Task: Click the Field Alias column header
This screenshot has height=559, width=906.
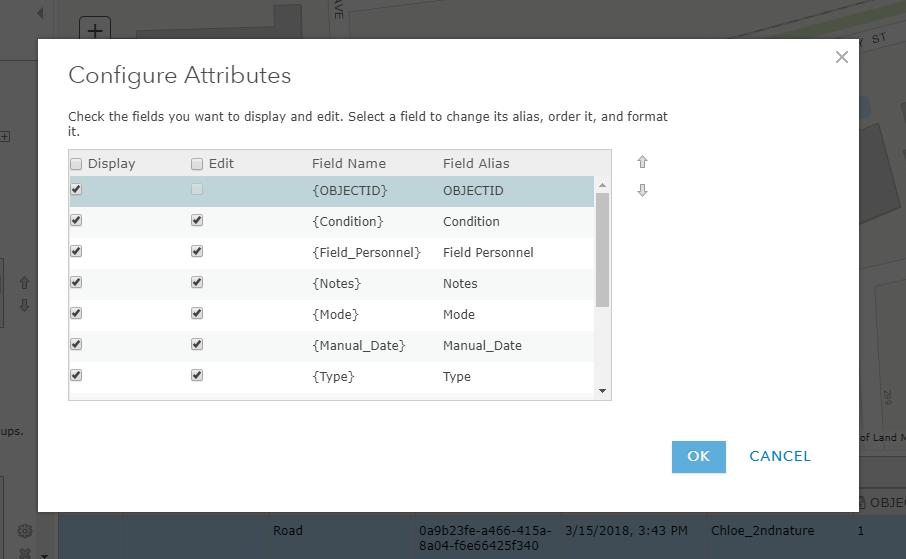Action: [x=476, y=163]
